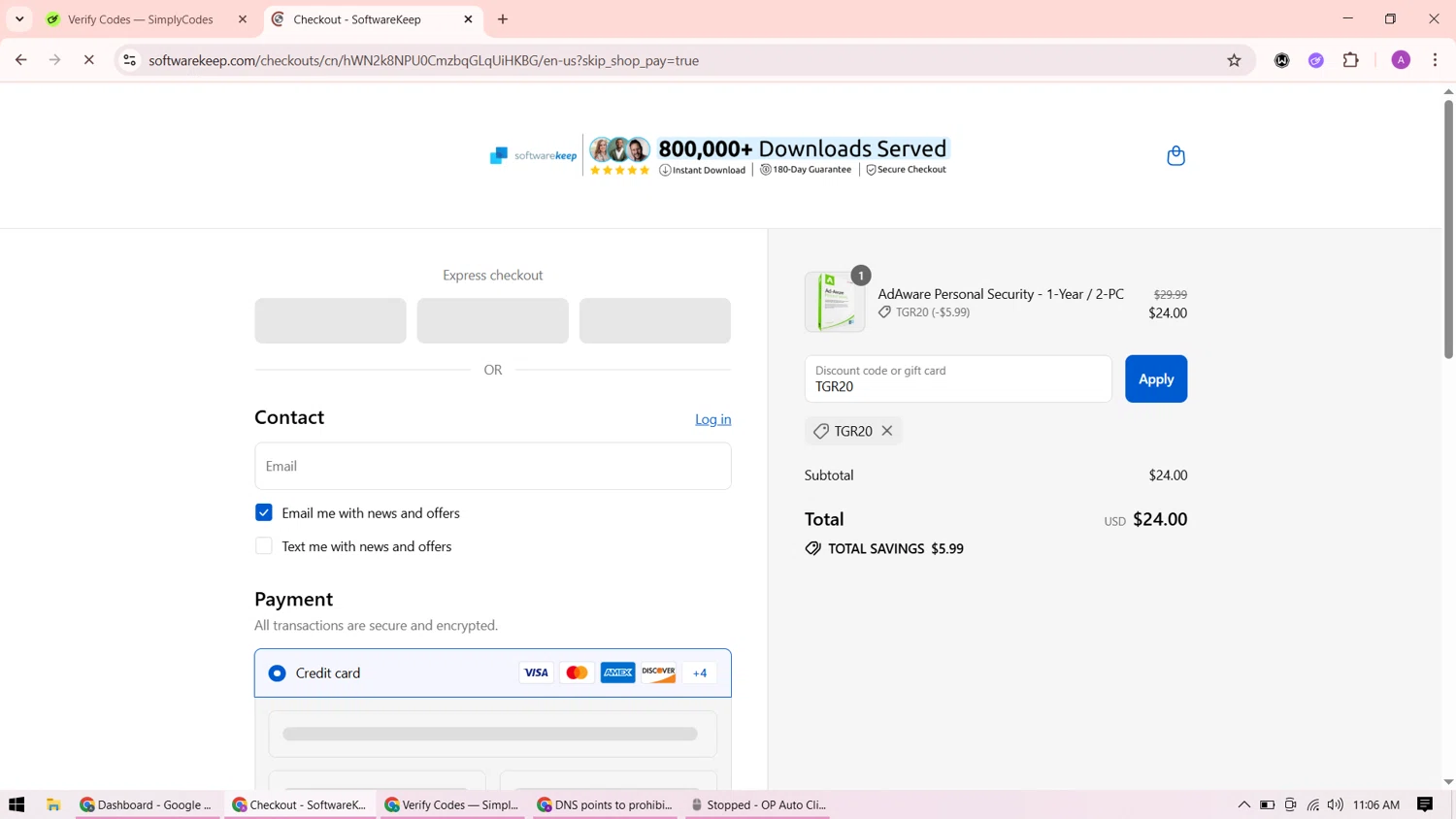1456x819 pixels.
Task: Open the Chrome extensions puzzle icon
Action: click(1350, 60)
